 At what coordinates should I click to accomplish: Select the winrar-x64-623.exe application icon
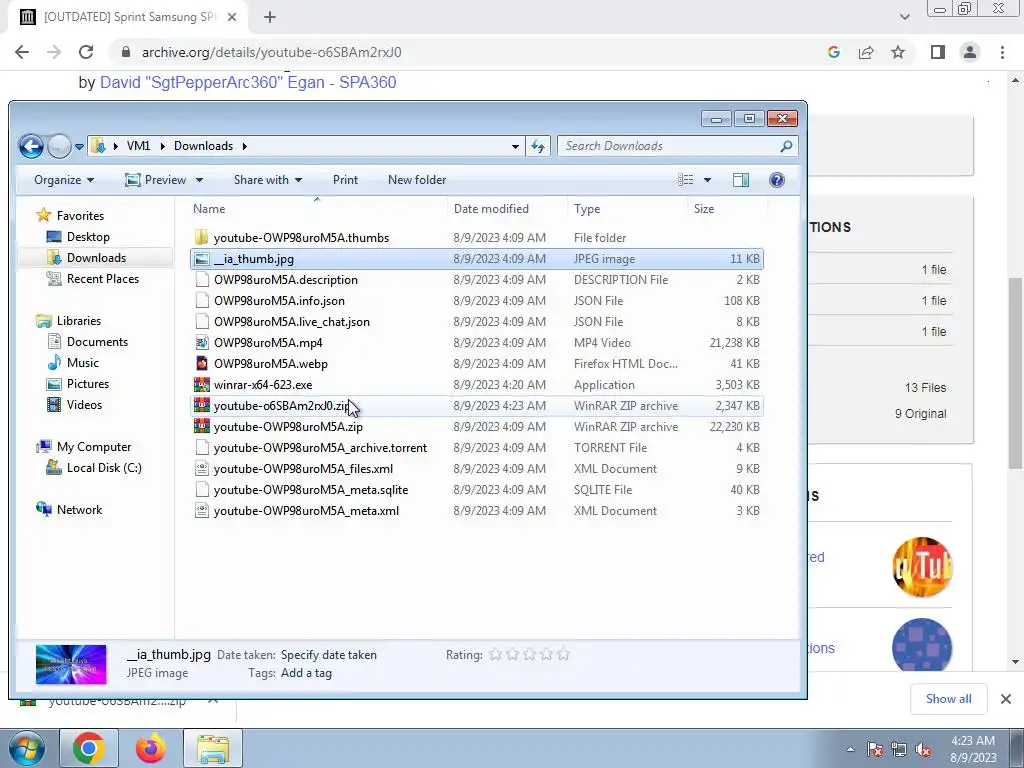[x=202, y=385]
